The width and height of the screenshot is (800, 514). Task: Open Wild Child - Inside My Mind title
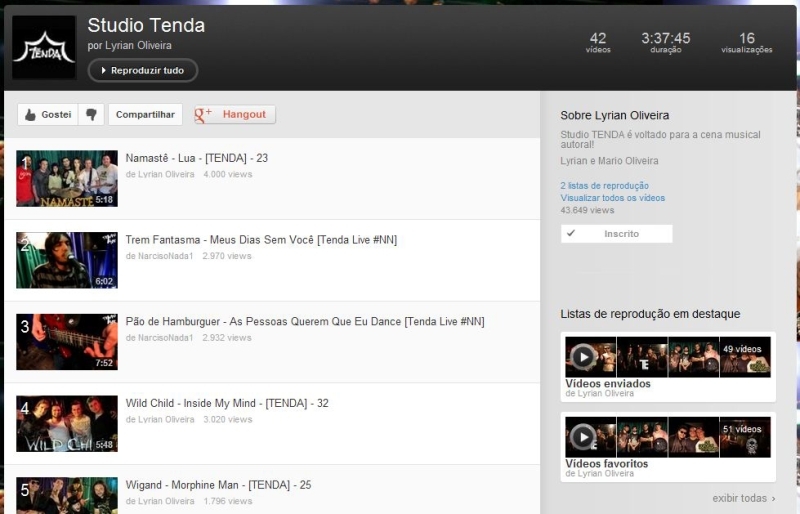tap(227, 403)
